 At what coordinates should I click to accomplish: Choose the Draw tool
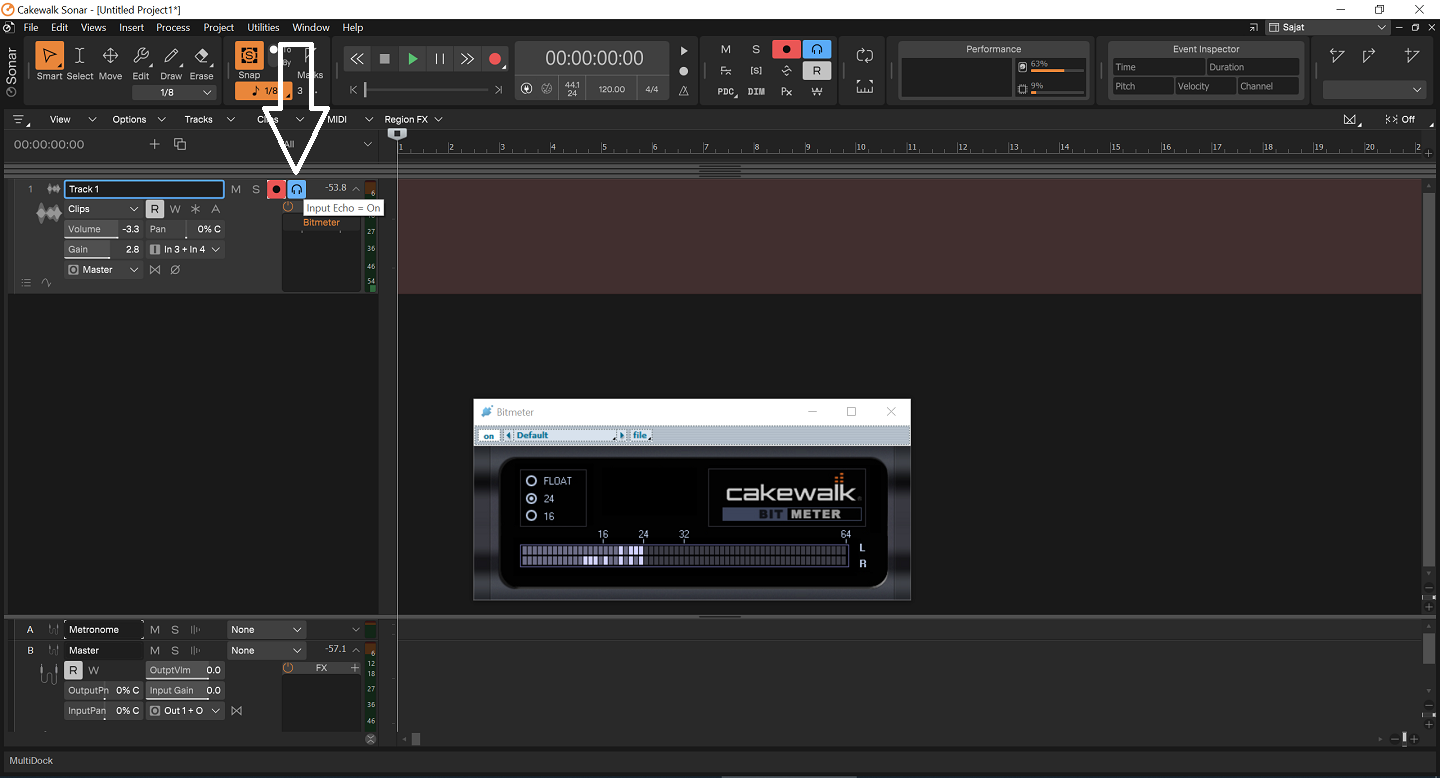[x=171, y=57]
